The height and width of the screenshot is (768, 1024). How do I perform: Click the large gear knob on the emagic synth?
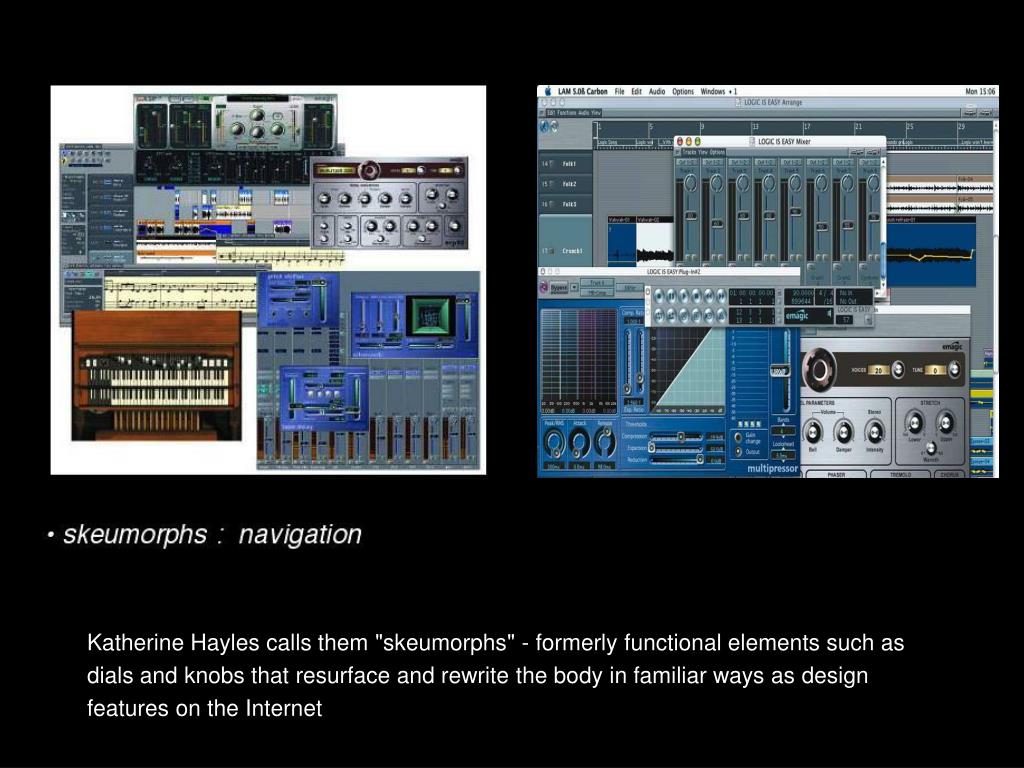[x=819, y=369]
